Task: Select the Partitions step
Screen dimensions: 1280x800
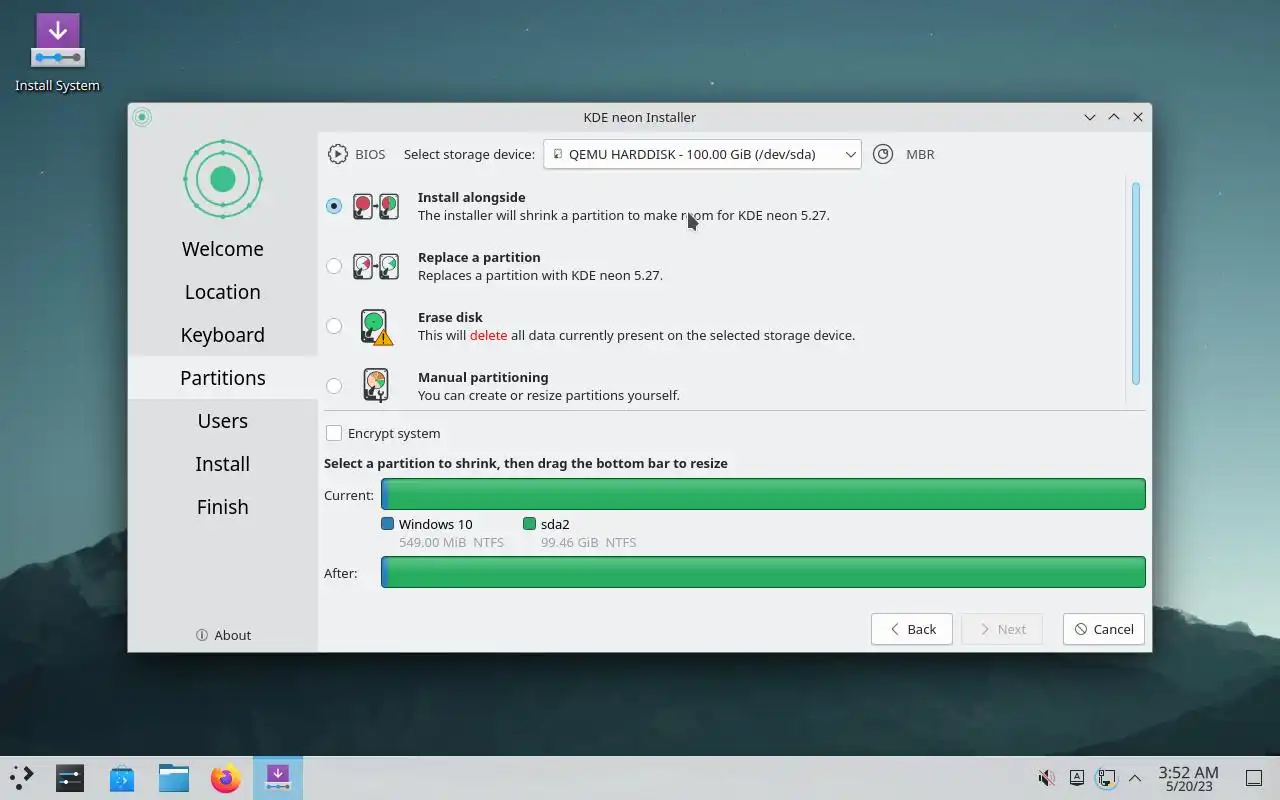Action: point(223,378)
